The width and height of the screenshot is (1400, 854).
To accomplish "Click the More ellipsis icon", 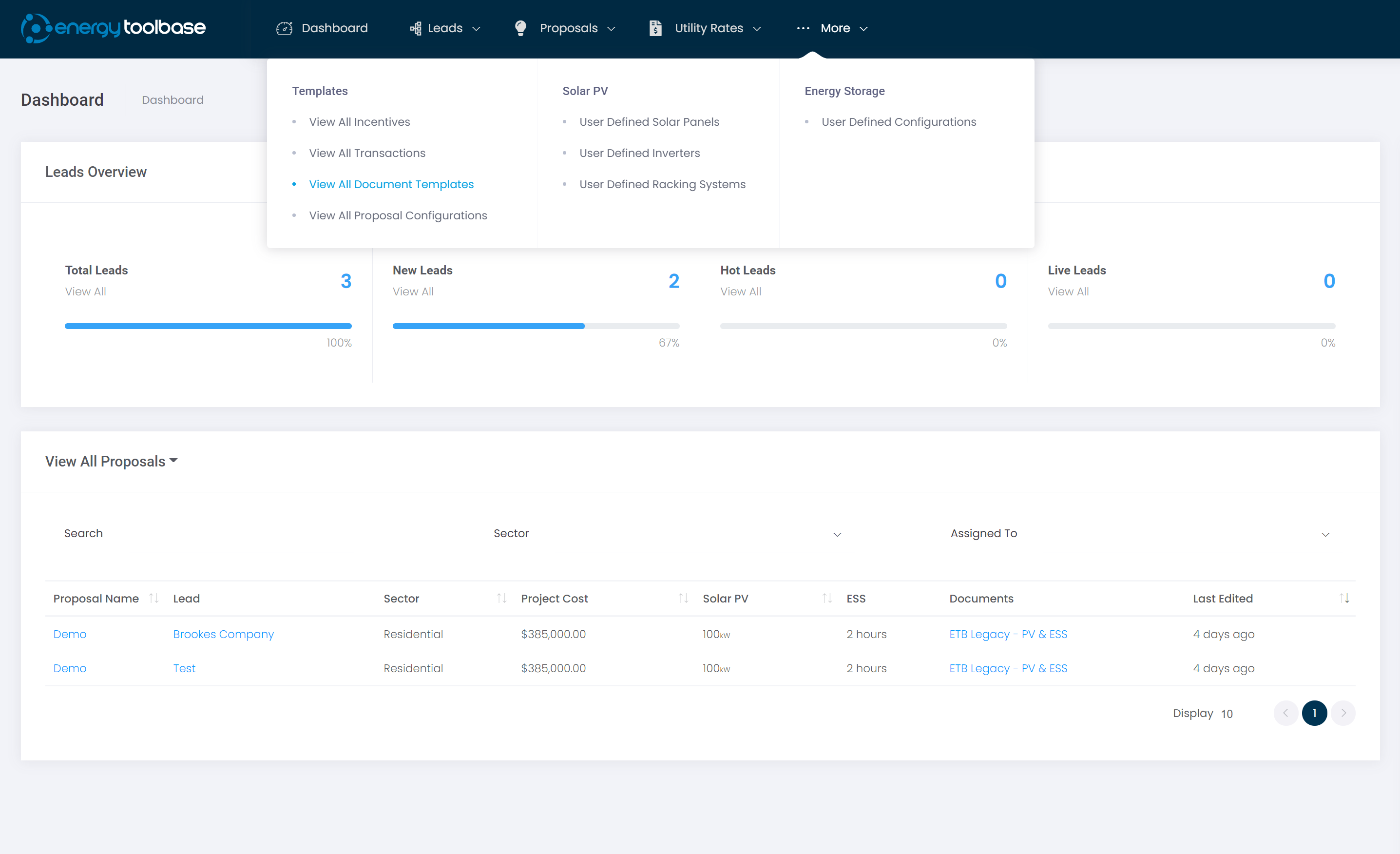I will (x=803, y=28).
